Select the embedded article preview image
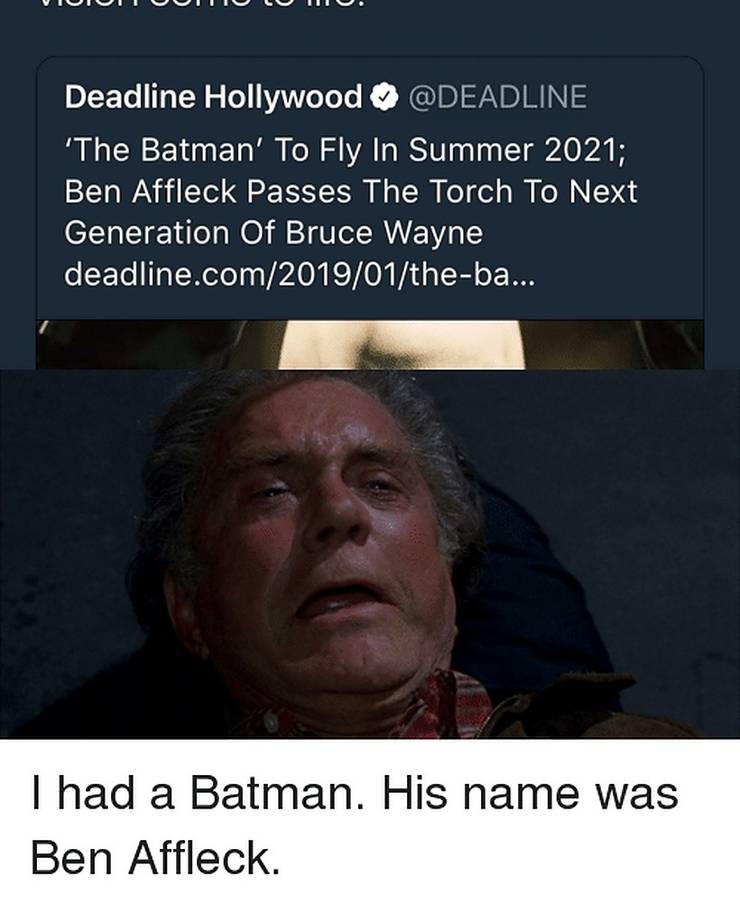This screenshot has width=740, height=902. [370, 340]
